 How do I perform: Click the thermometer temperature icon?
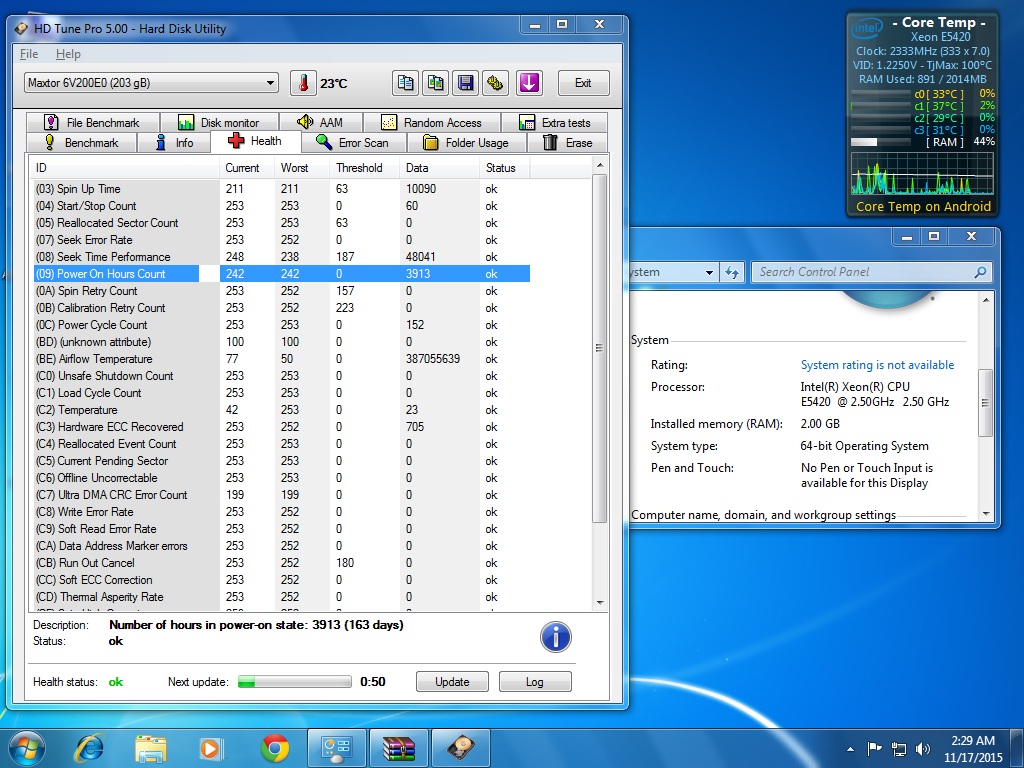click(x=303, y=83)
